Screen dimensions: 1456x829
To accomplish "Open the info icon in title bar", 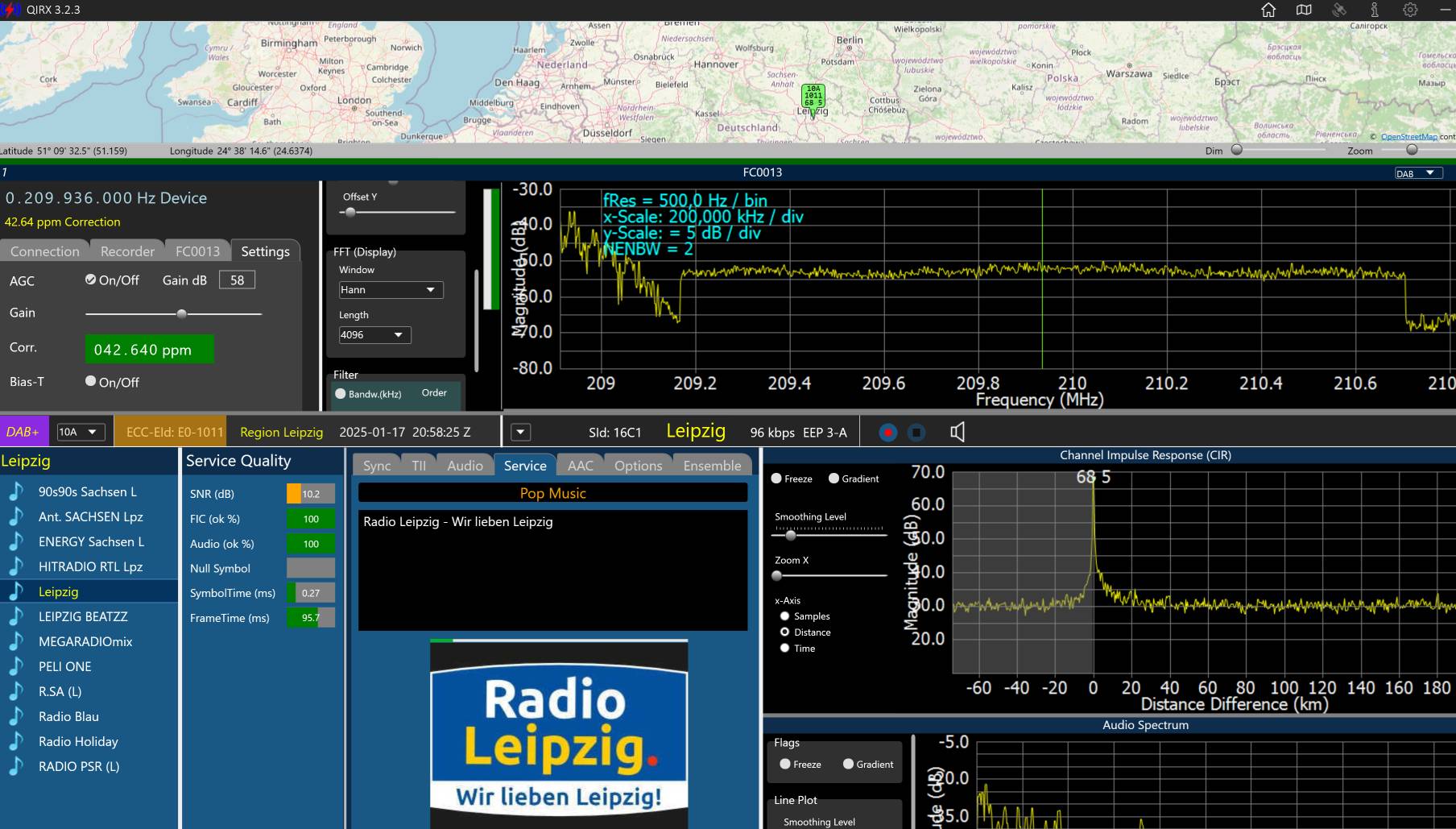I will pos(1375,10).
